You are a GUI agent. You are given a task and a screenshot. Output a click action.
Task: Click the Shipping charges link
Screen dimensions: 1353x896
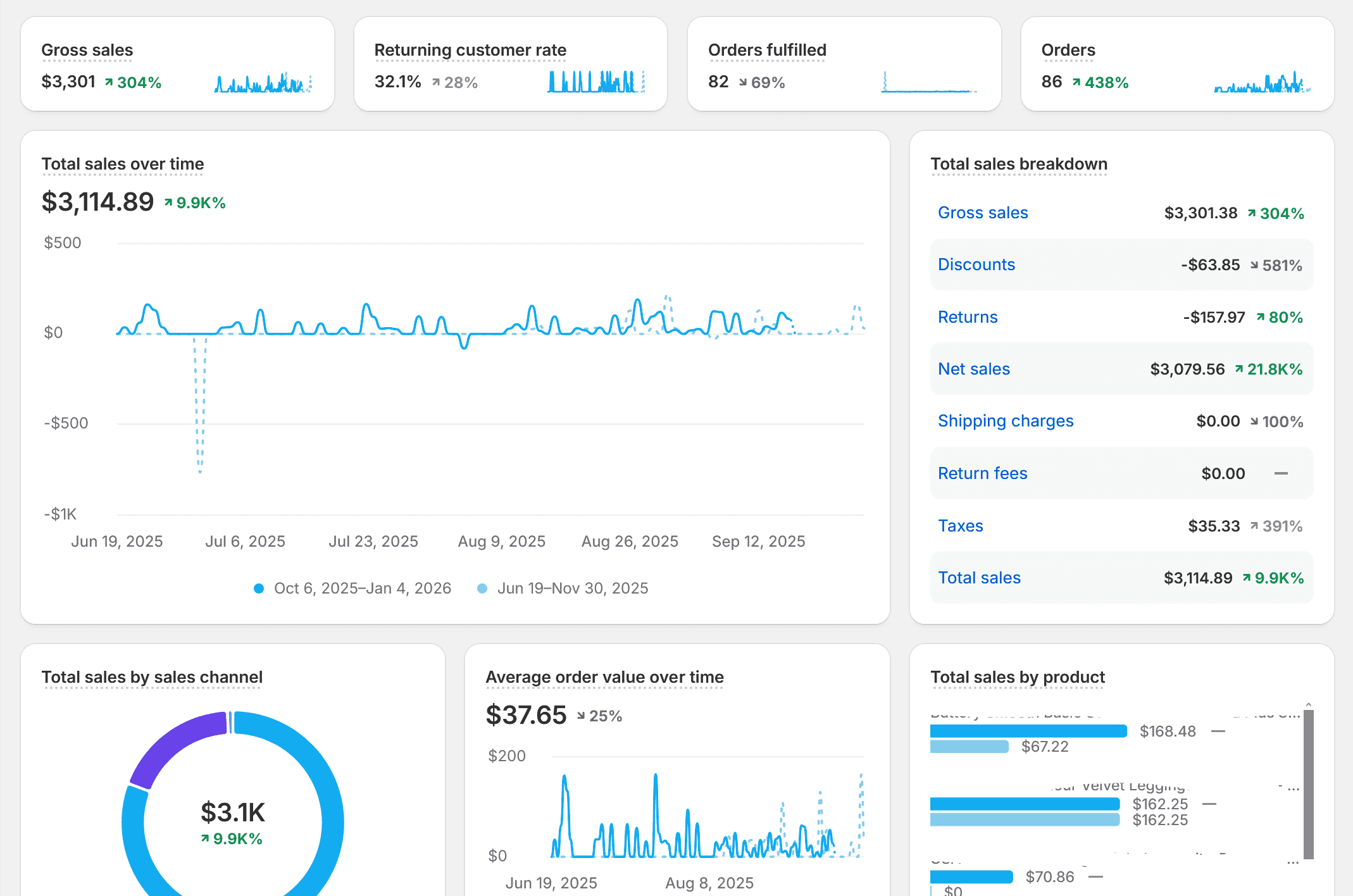tap(1005, 421)
